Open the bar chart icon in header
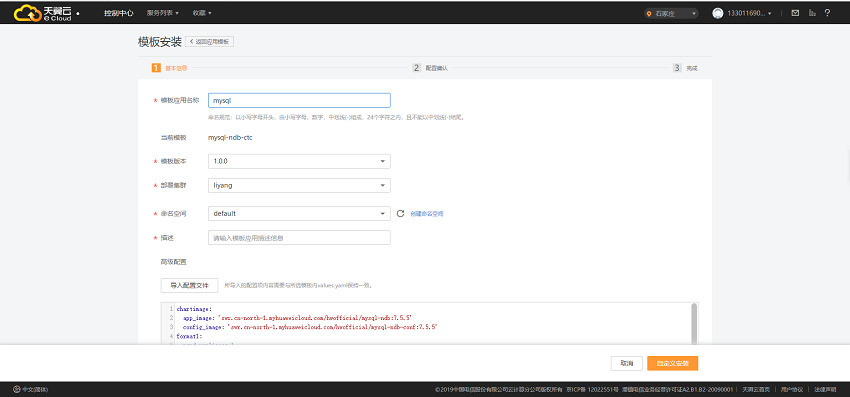The height and width of the screenshot is (397, 850). (812, 13)
